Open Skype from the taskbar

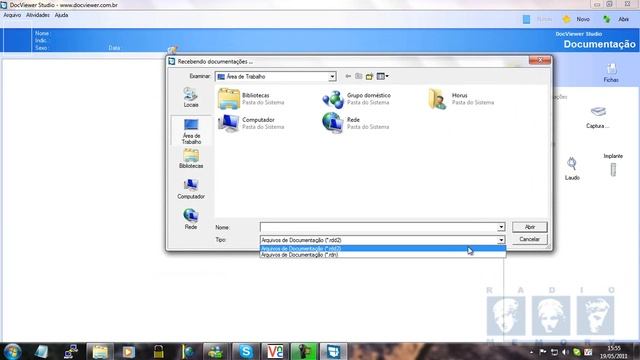[x=246, y=351]
